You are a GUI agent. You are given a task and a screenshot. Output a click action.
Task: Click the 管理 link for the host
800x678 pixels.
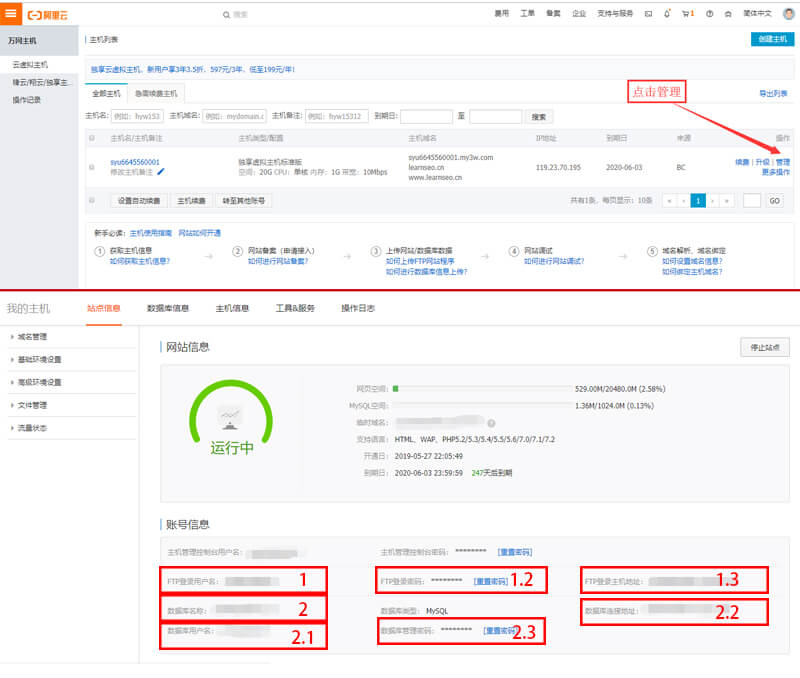coord(782,162)
